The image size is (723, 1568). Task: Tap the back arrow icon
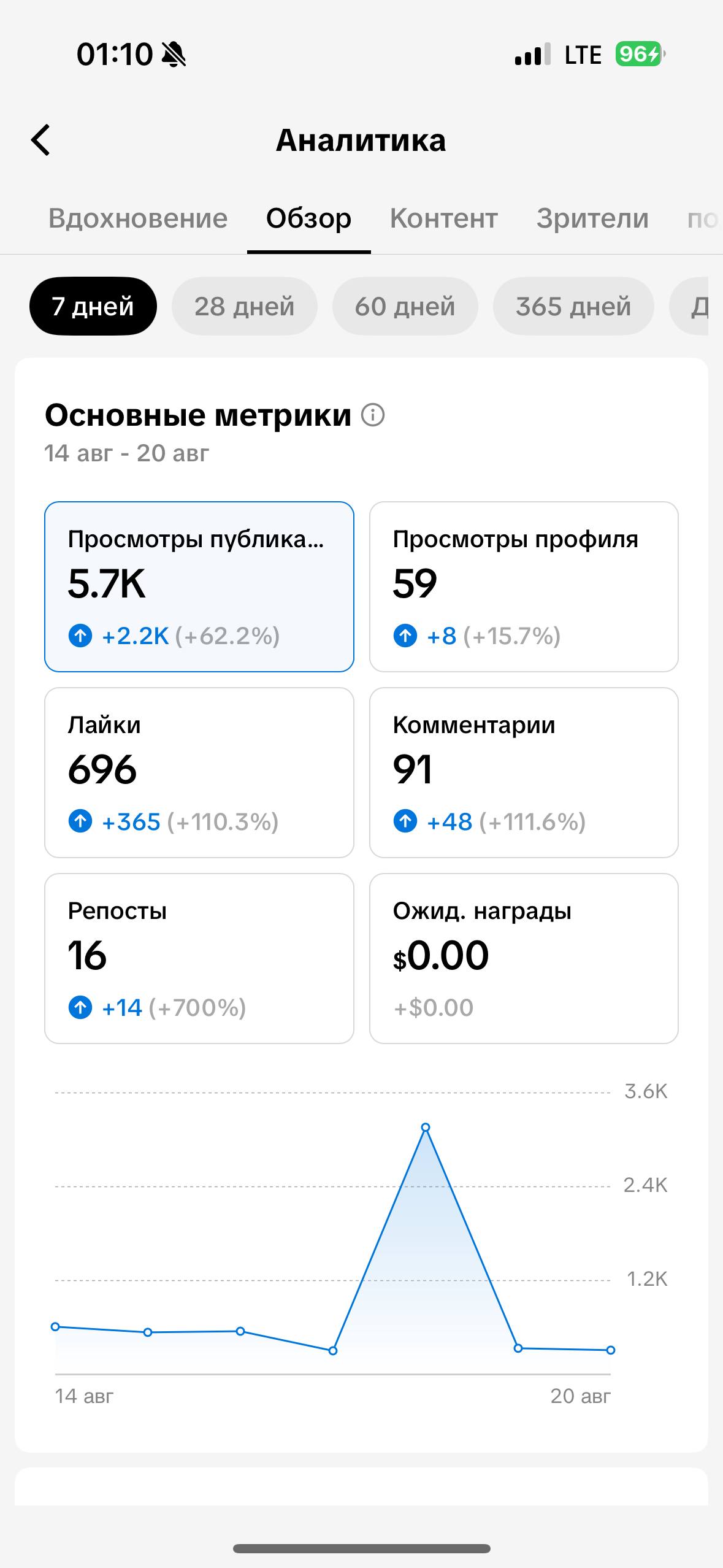(40, 140)
